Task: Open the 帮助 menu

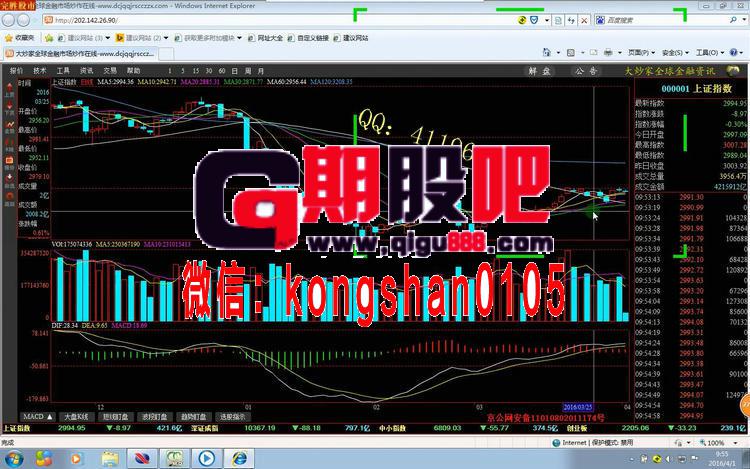Action: (133, 71)
